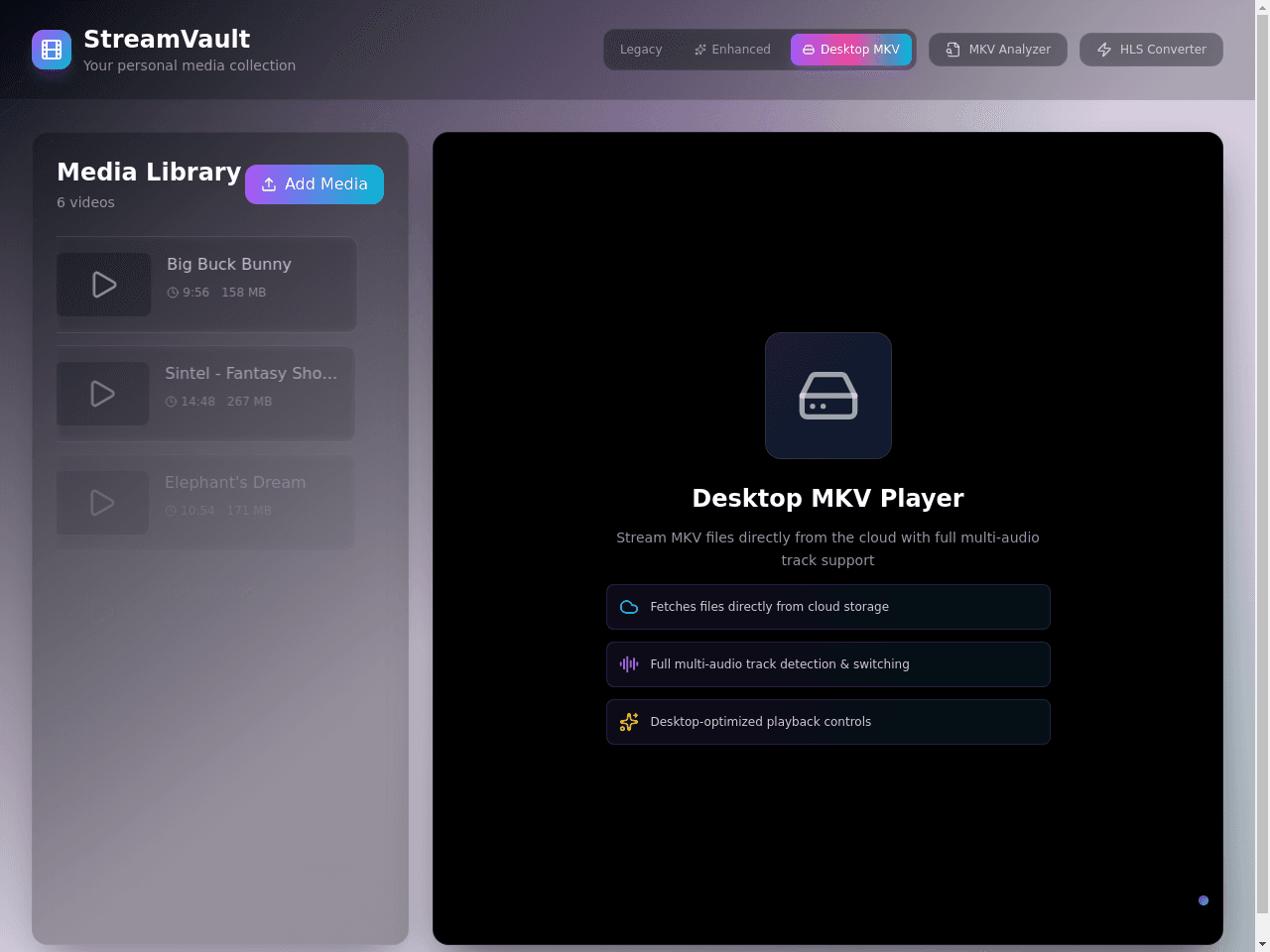Select the Big Buck Bunny title
Screen dimensions: 1270x952
(x=229, y=264)
